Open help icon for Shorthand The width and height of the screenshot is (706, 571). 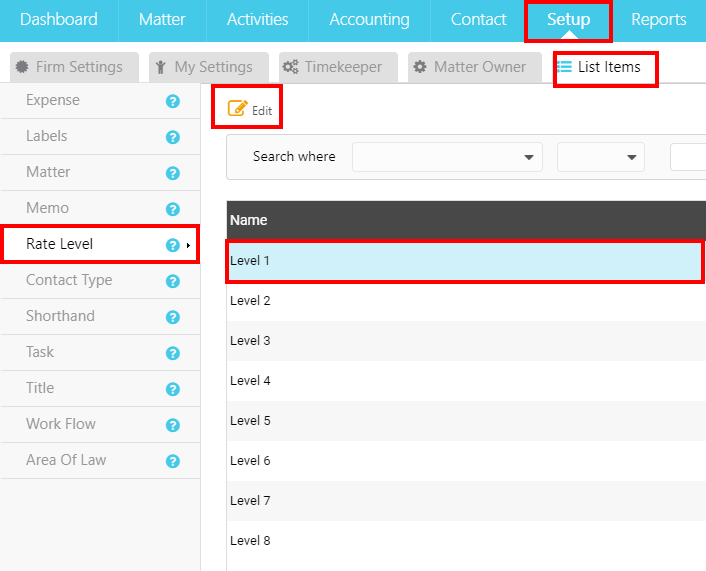tap(172, 317)
